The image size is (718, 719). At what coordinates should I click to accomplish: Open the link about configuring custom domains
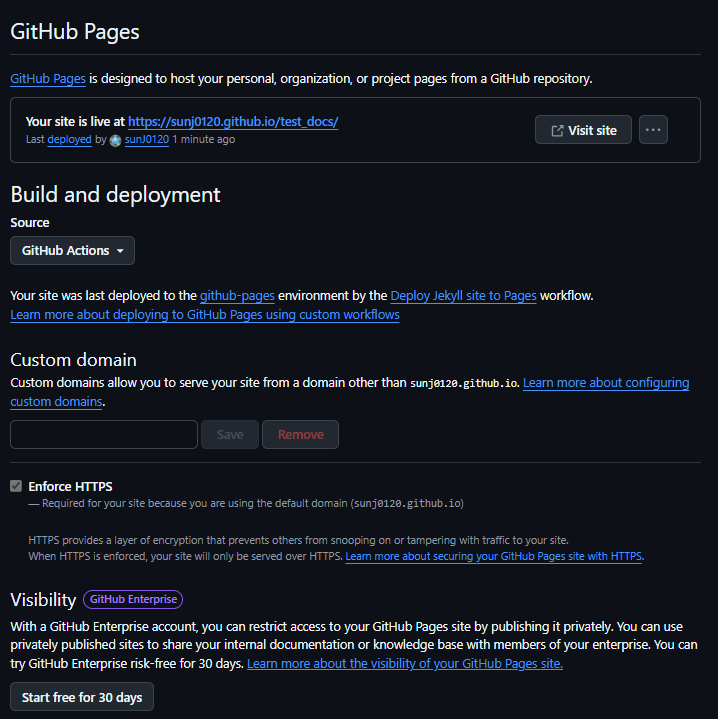606,383
